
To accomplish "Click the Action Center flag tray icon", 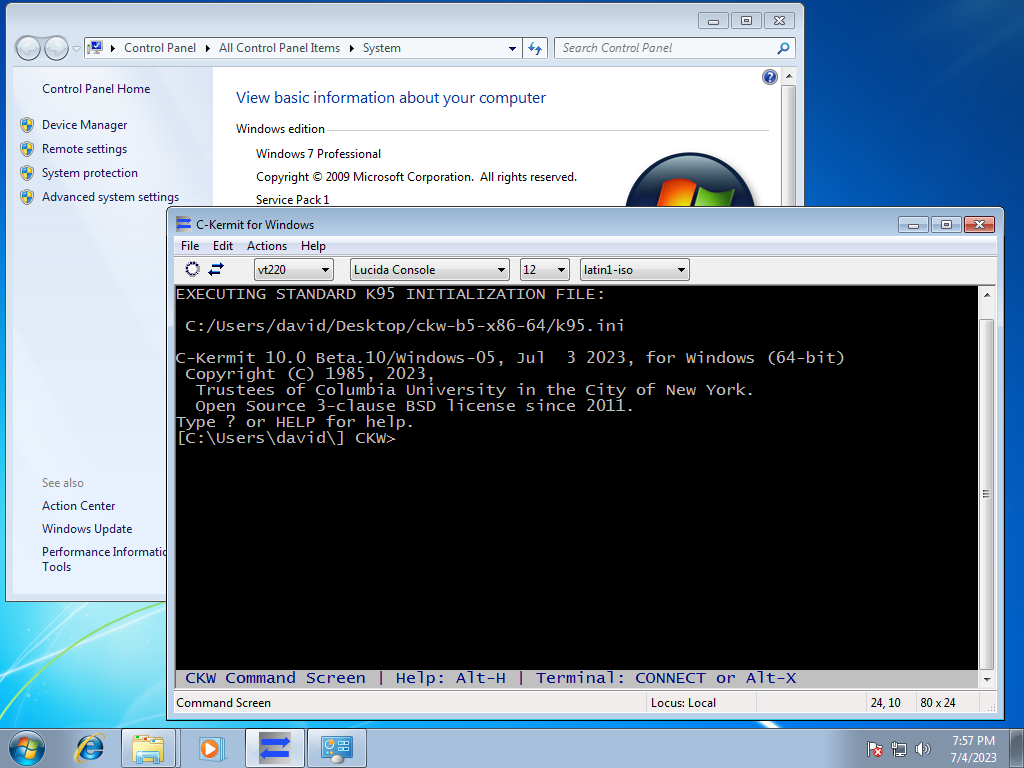I will pos(874,749).
